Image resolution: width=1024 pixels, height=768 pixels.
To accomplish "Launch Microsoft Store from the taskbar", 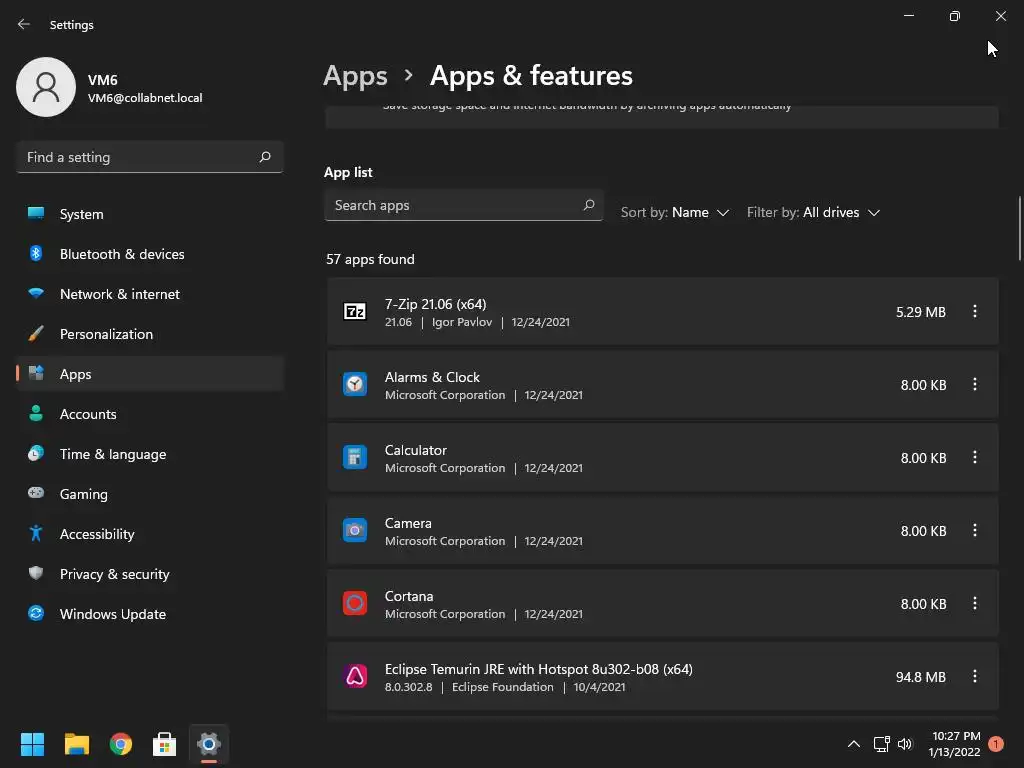I will (165, 744).
